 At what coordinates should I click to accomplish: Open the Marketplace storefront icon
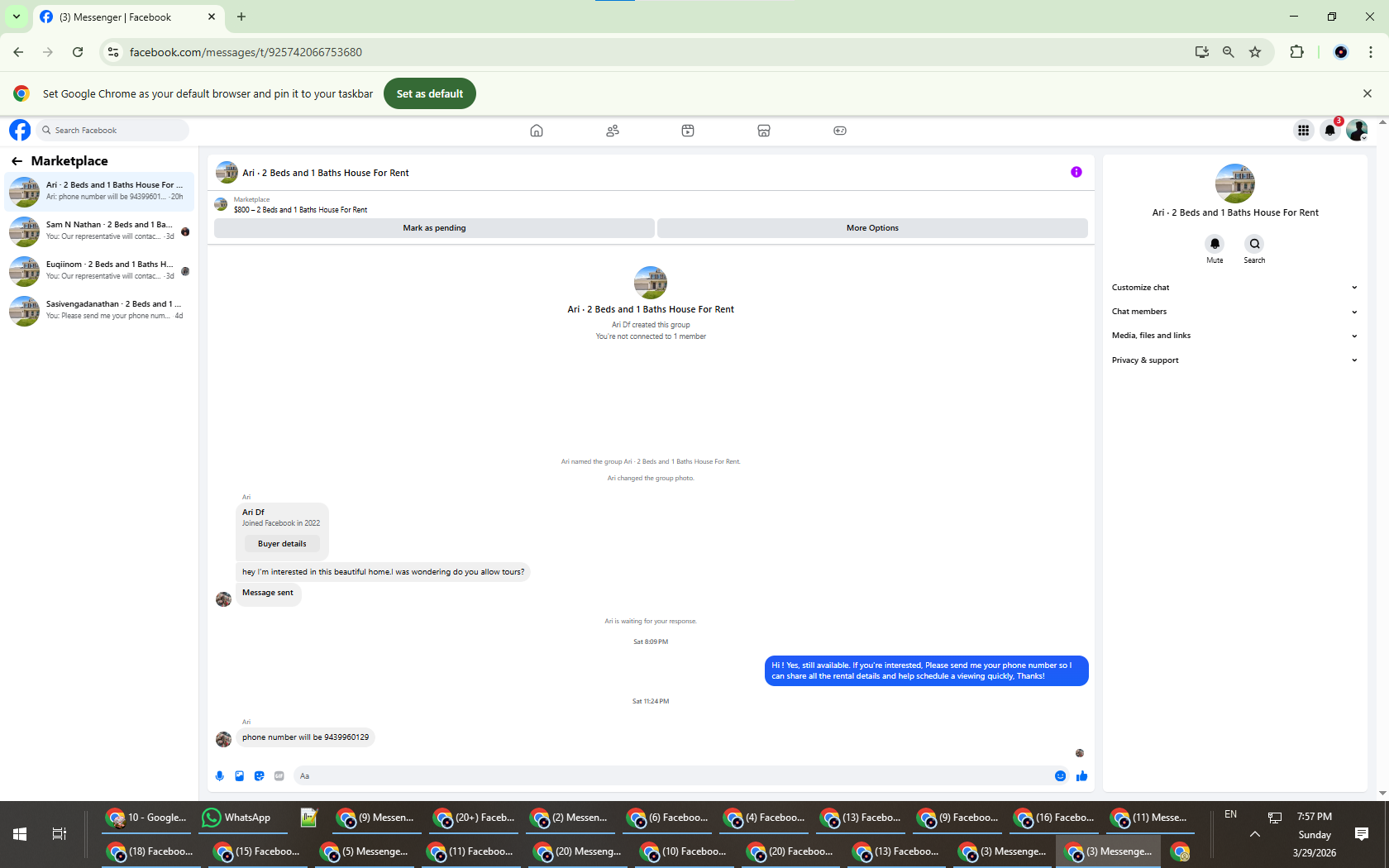(764, 131)
